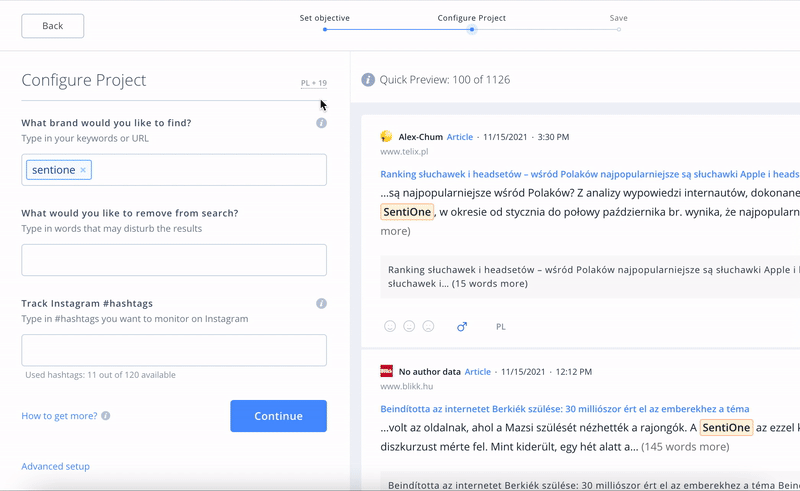The width and height of the screenshot is (800, 491).
Task: Open the Advanced setup link
Action: pyautogui.click(x=56, y=467)
